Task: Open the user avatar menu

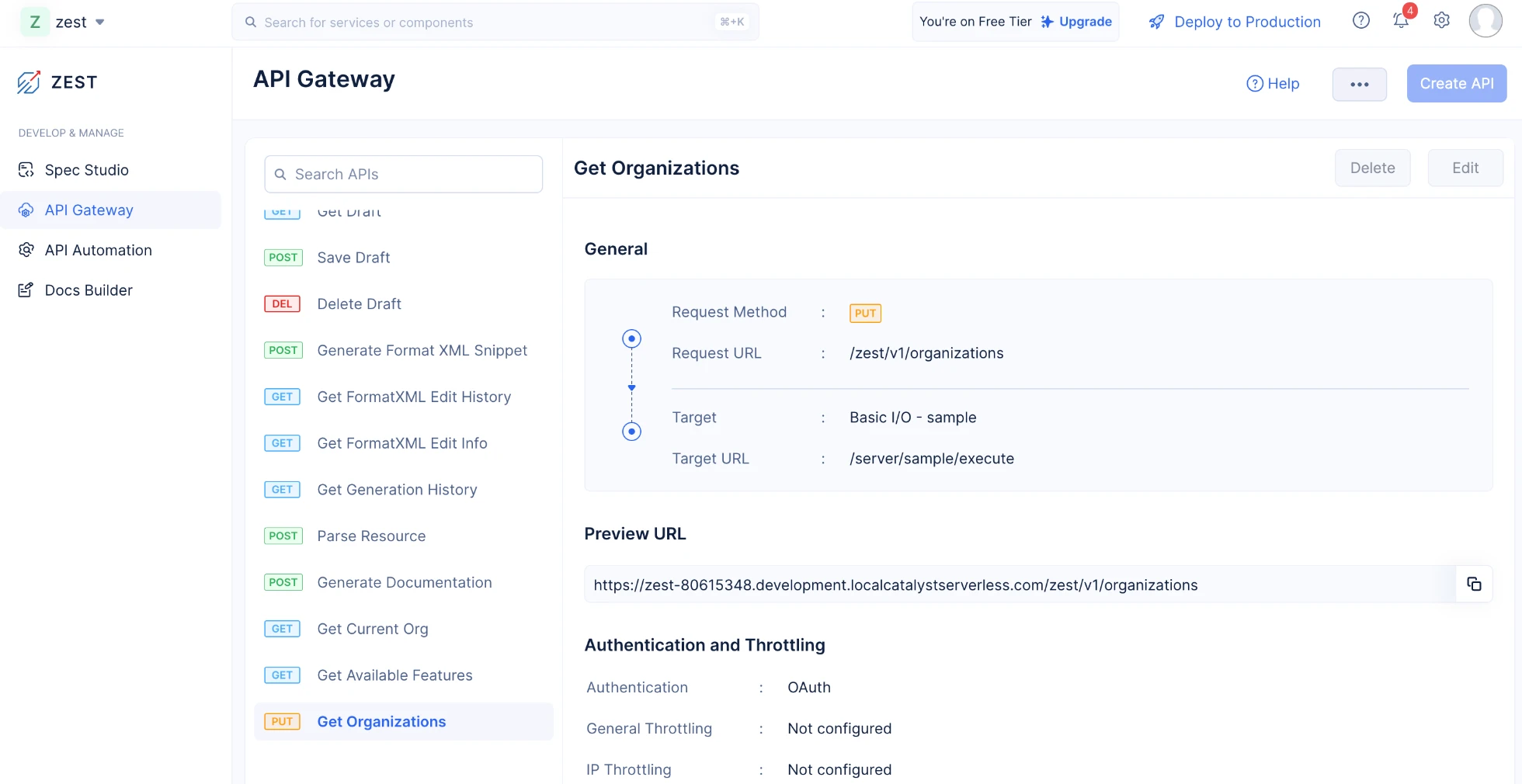Action: (x=1486, y=20)
